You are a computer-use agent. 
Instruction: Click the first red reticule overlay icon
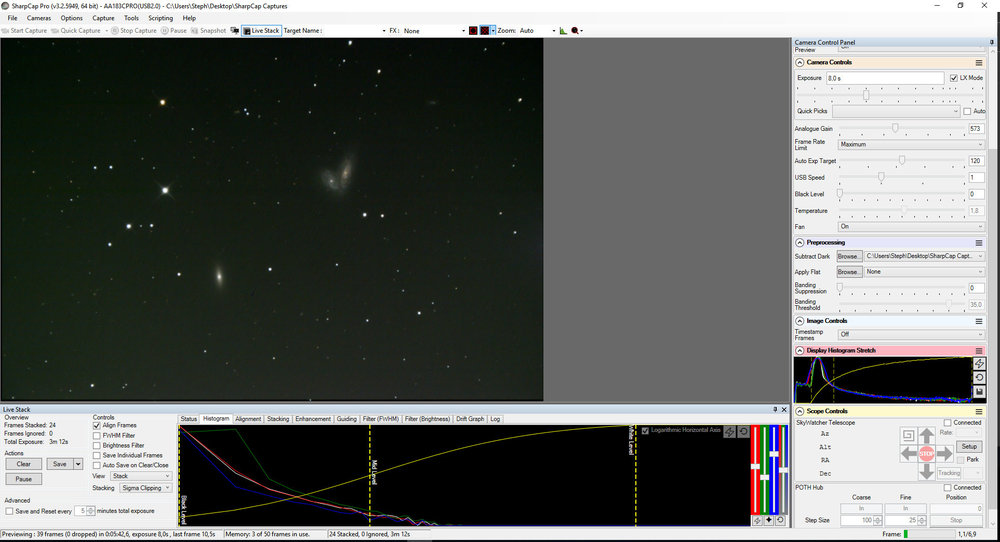tap(473, 31)
